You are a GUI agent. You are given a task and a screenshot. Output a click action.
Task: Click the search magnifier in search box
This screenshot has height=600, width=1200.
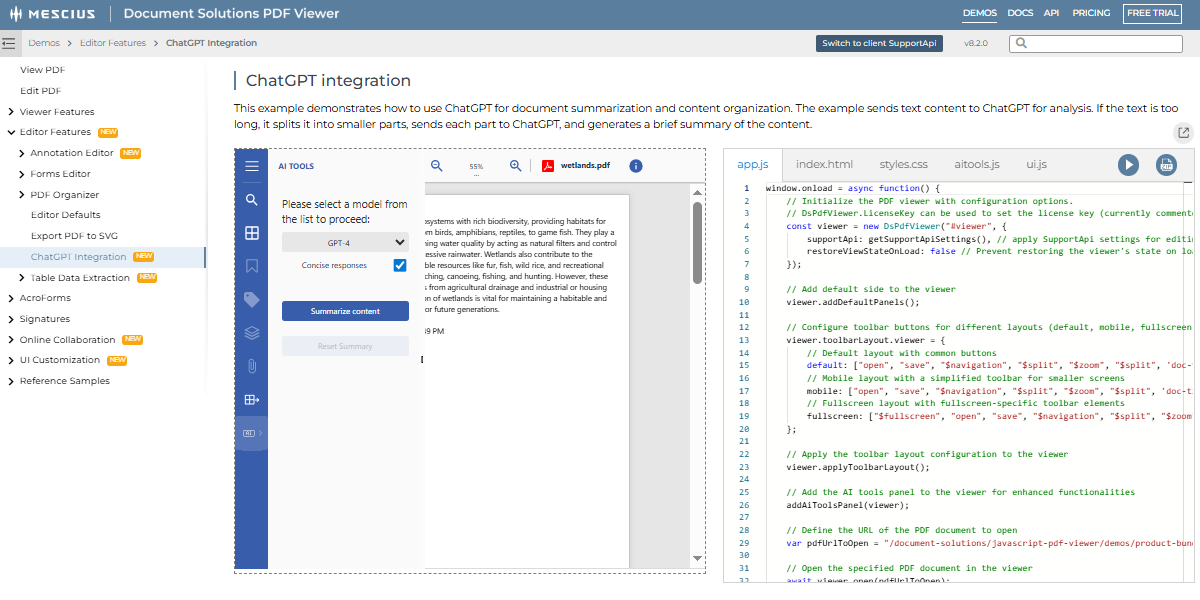[x=1020, y=43]
